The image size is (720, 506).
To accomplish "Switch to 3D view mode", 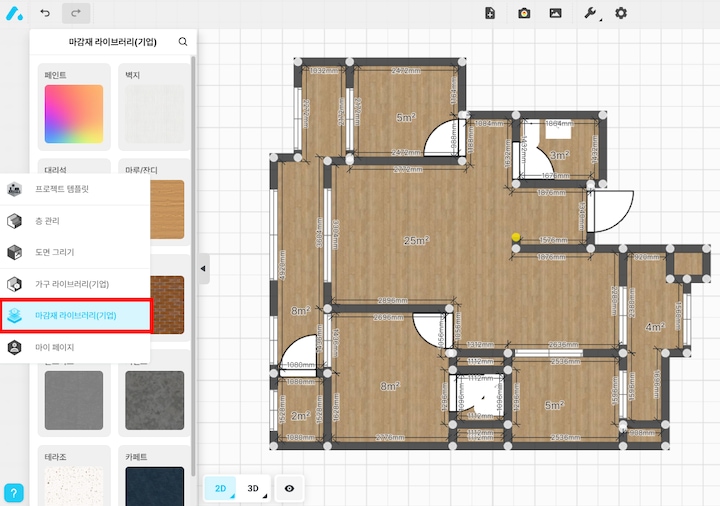I will [x=254, y=488].
